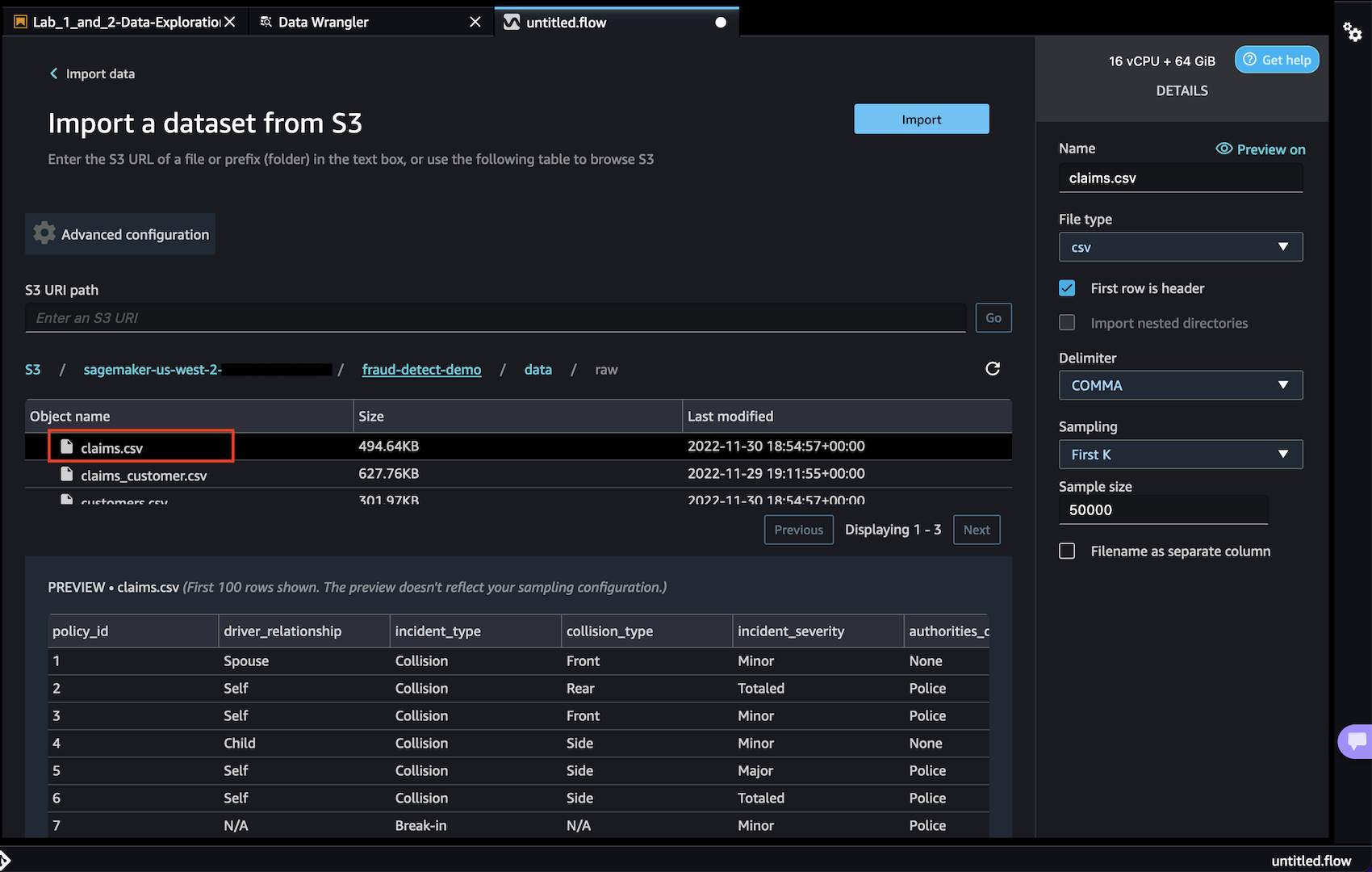The width and height of the screenshot is (1372, 872).
Task: Click the notebook icon on Lab_1_and_2 tab
Action: pos(20,22)
